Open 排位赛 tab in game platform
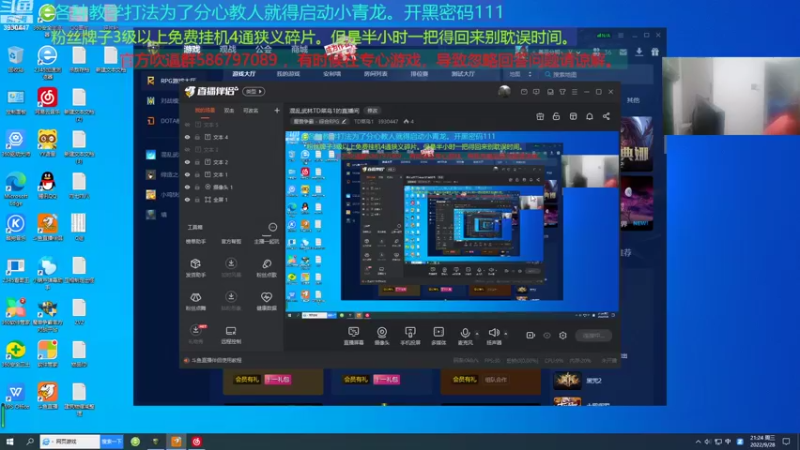 point(419,74)
